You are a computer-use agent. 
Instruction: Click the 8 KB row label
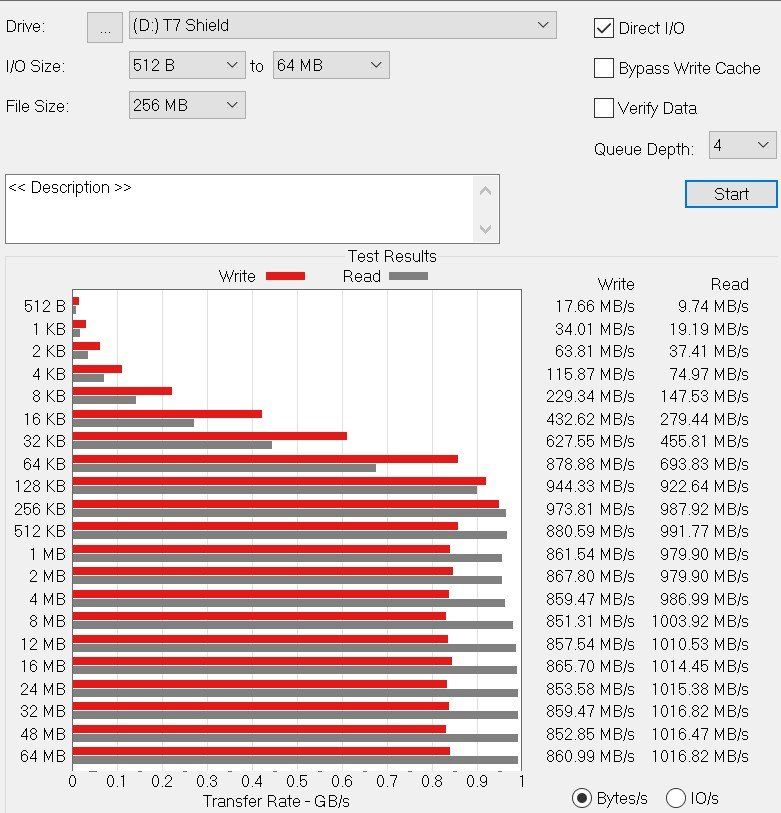[49, 396]
